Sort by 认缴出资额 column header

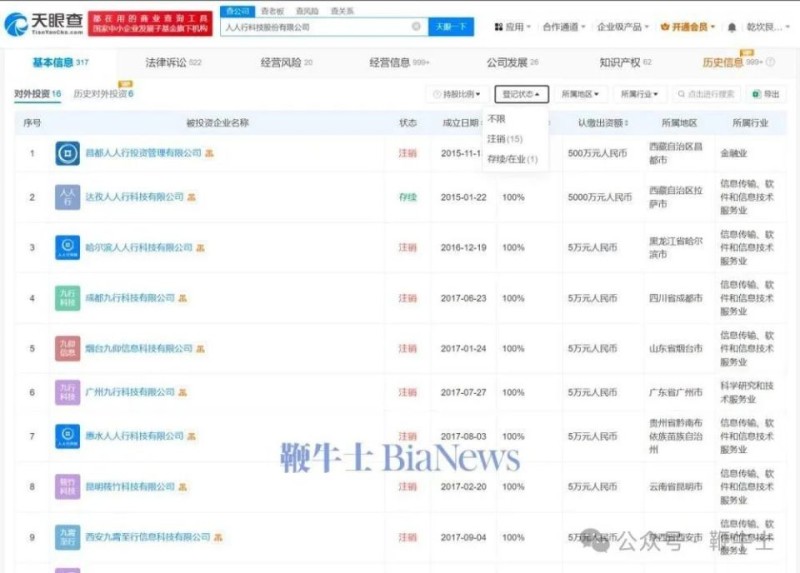603,122
